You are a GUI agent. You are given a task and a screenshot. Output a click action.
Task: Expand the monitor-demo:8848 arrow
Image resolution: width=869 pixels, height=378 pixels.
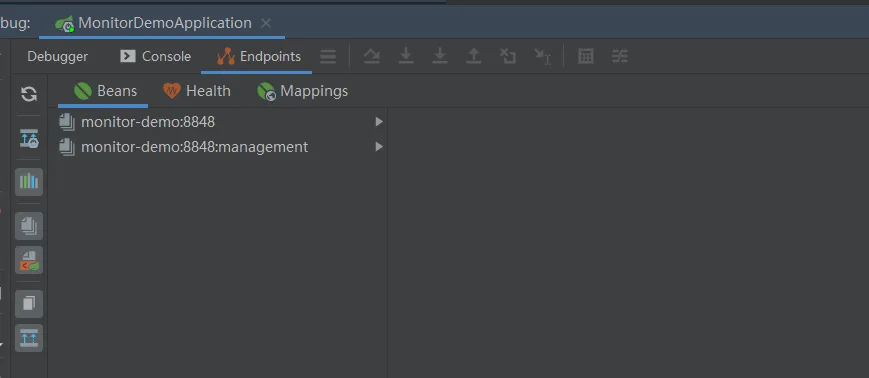pyautogui.click(x=379, y=121)
